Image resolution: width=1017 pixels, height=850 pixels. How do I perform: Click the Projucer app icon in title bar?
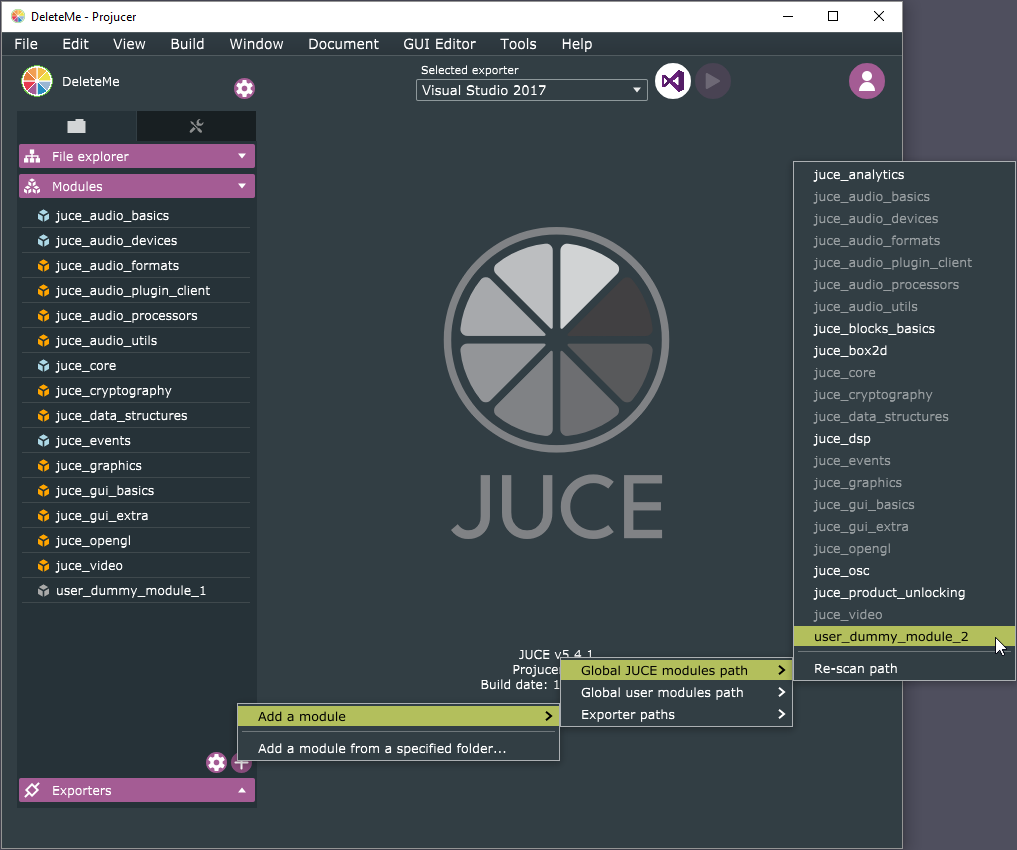click(x=18, y=16)
